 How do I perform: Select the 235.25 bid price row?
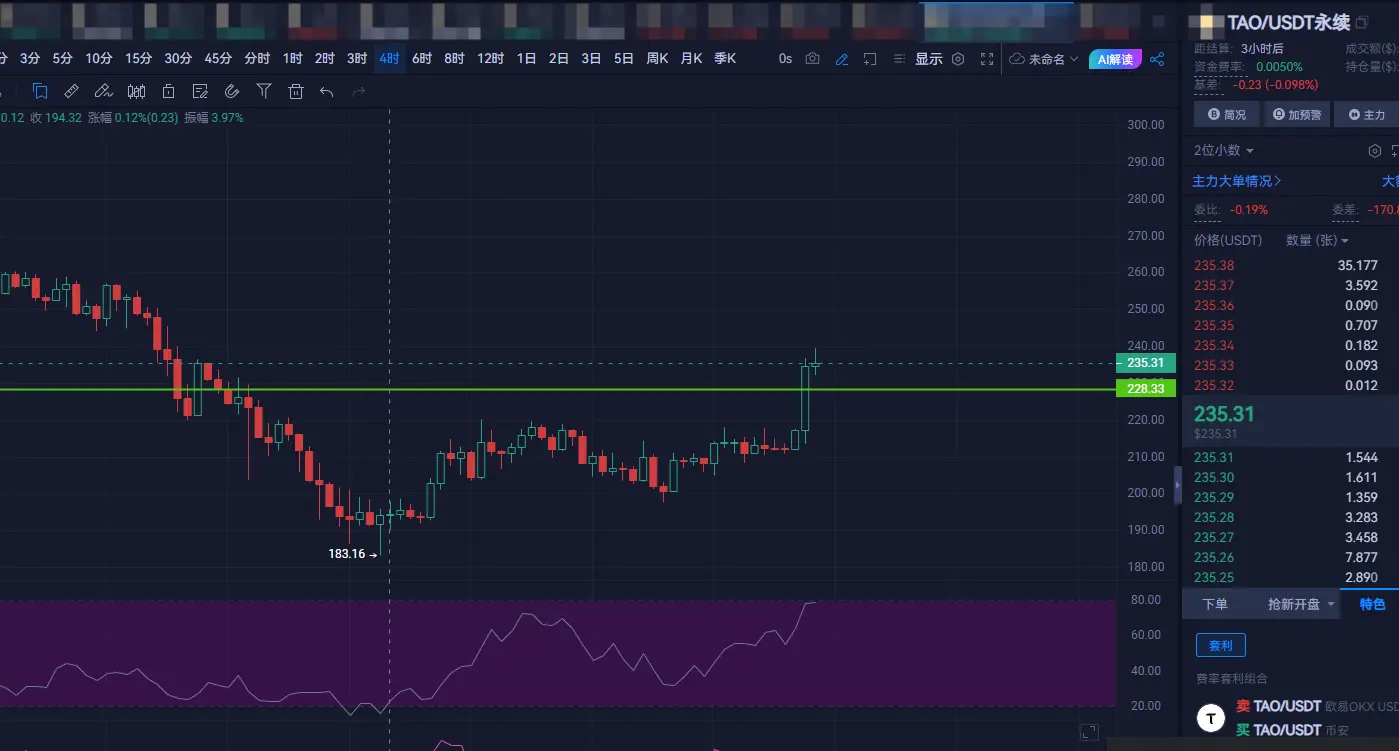click(x=1290, y=577)
